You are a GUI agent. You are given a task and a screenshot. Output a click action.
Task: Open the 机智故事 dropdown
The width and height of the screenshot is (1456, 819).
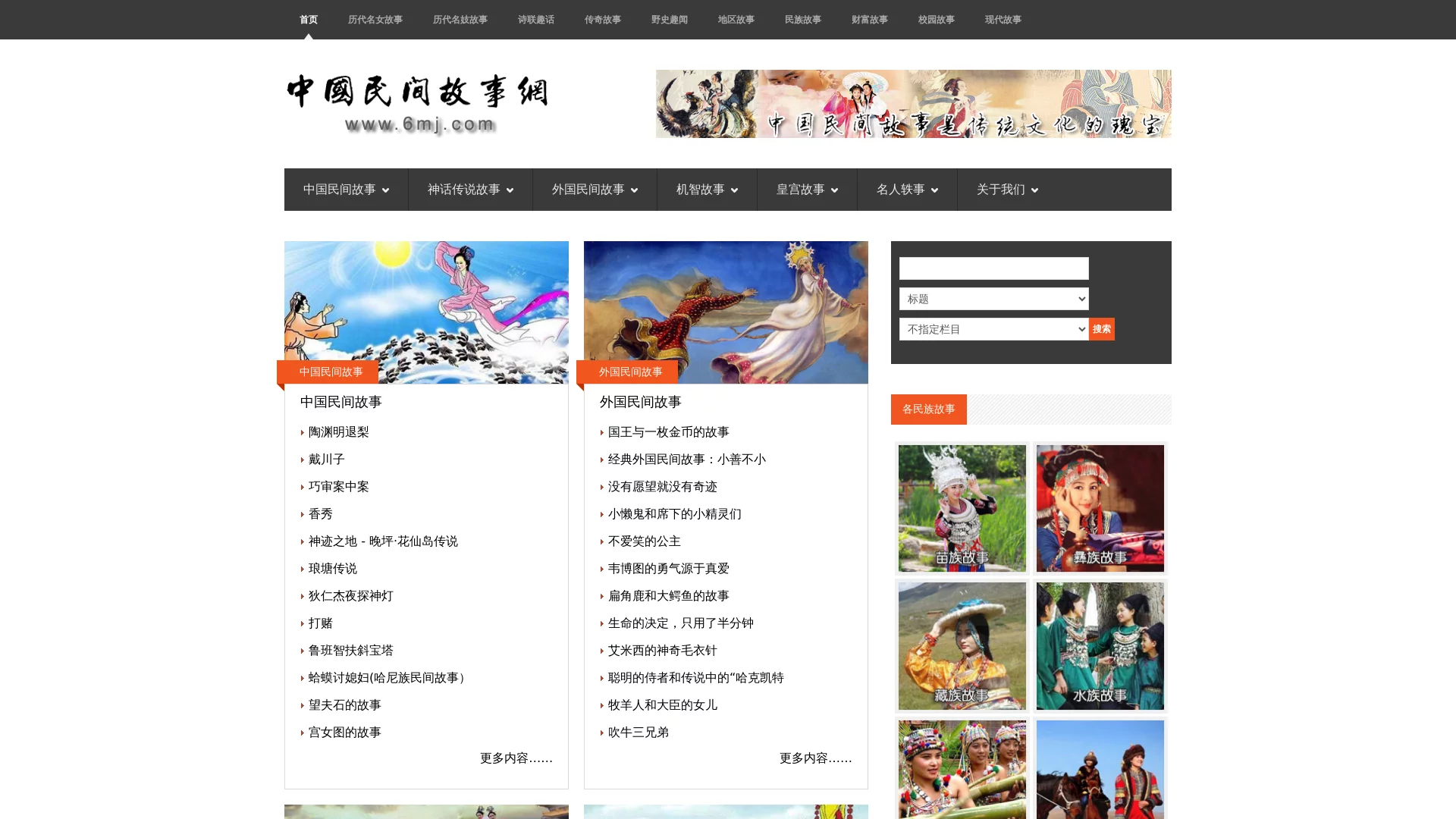pos(707,190)
